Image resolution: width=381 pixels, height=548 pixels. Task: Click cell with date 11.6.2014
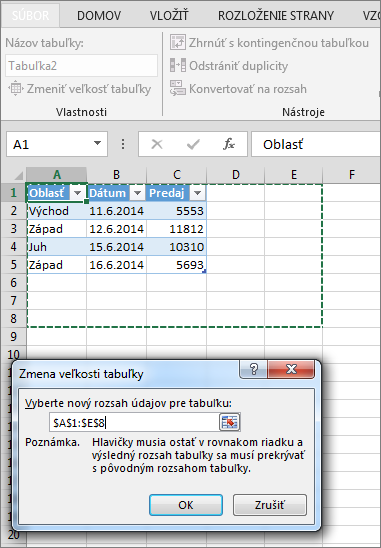(116, 211)
